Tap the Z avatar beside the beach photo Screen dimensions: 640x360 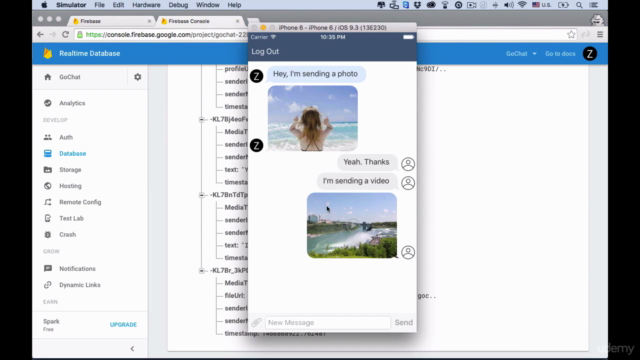pyautogui.click(x=256, y=145)
